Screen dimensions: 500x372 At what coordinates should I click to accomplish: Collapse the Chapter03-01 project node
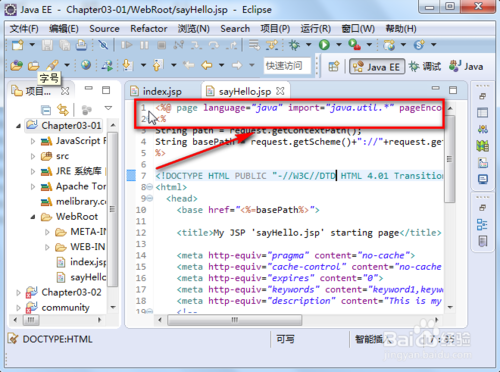18,126
